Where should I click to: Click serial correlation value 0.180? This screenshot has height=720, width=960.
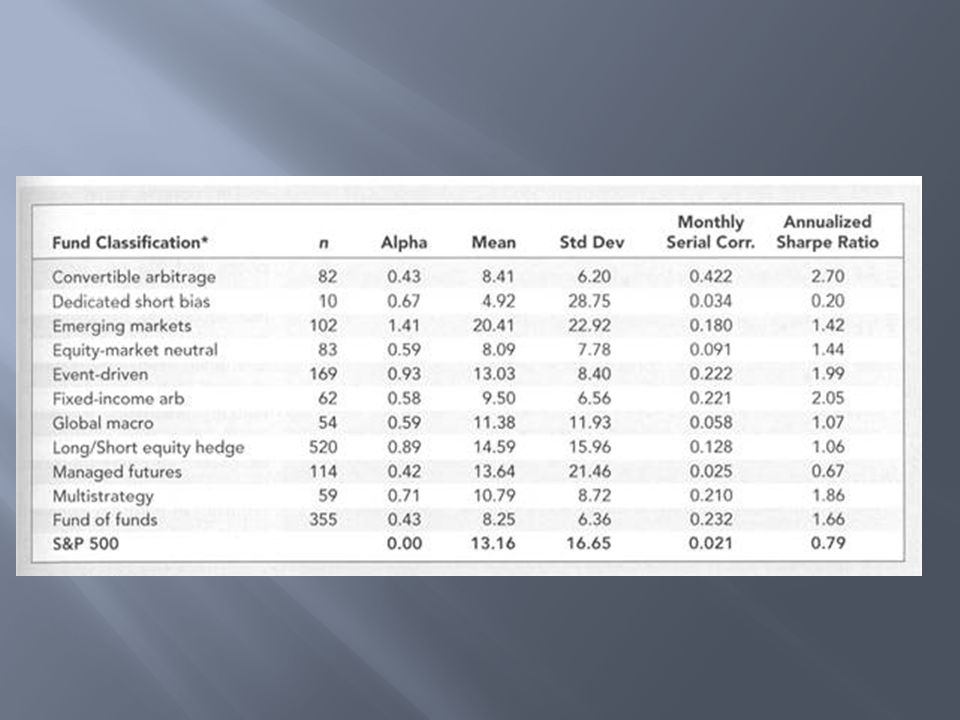pos(711,325)
